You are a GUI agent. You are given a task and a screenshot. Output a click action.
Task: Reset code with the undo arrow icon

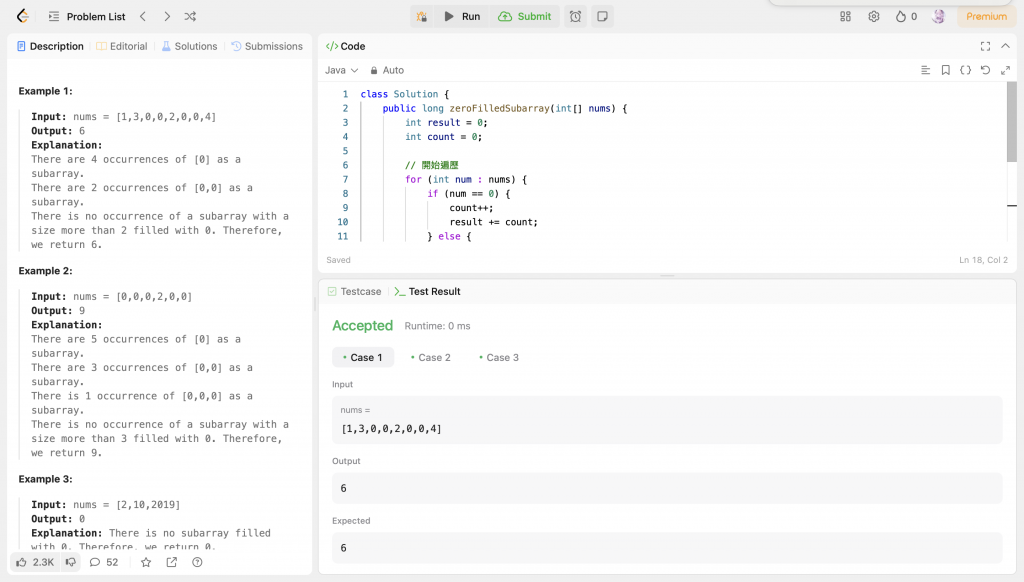pyautogui.click(x=985, y=70)
